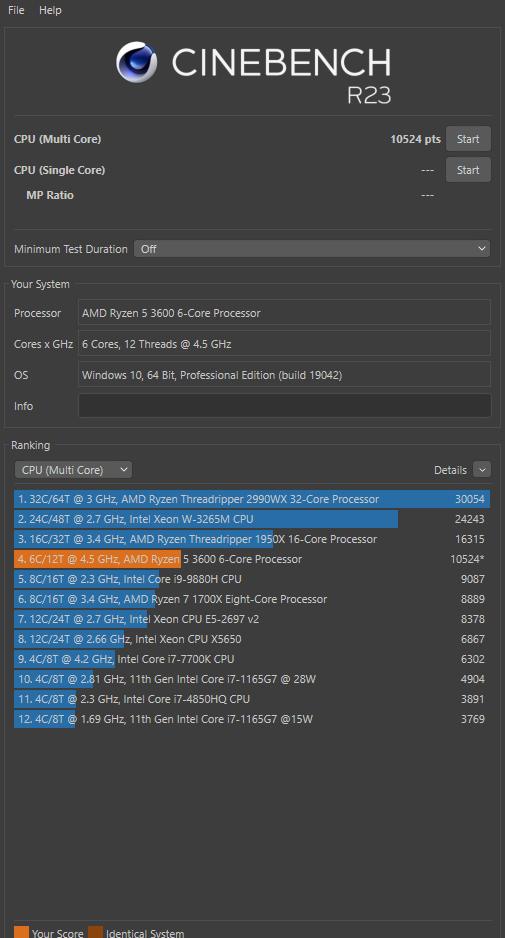Open the CPU (Multi Core) ranking dropdown
Image resolution: width=505 pixels, height=938 pixels.
(73, 470)
